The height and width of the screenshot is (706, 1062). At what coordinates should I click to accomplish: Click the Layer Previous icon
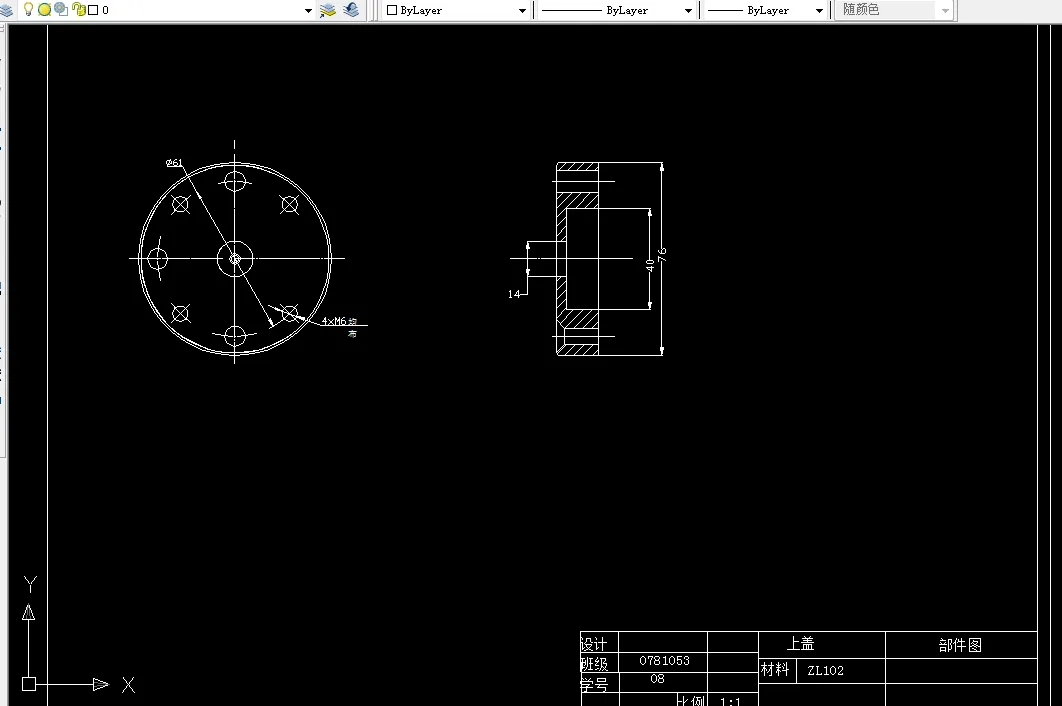pos(351,10)
